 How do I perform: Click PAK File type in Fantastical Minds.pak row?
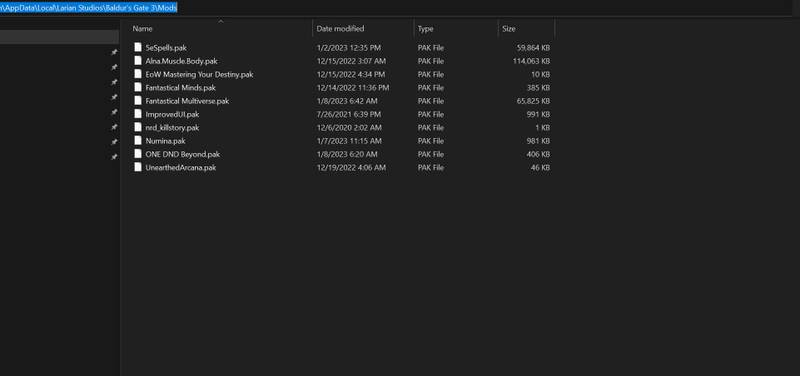431,88
